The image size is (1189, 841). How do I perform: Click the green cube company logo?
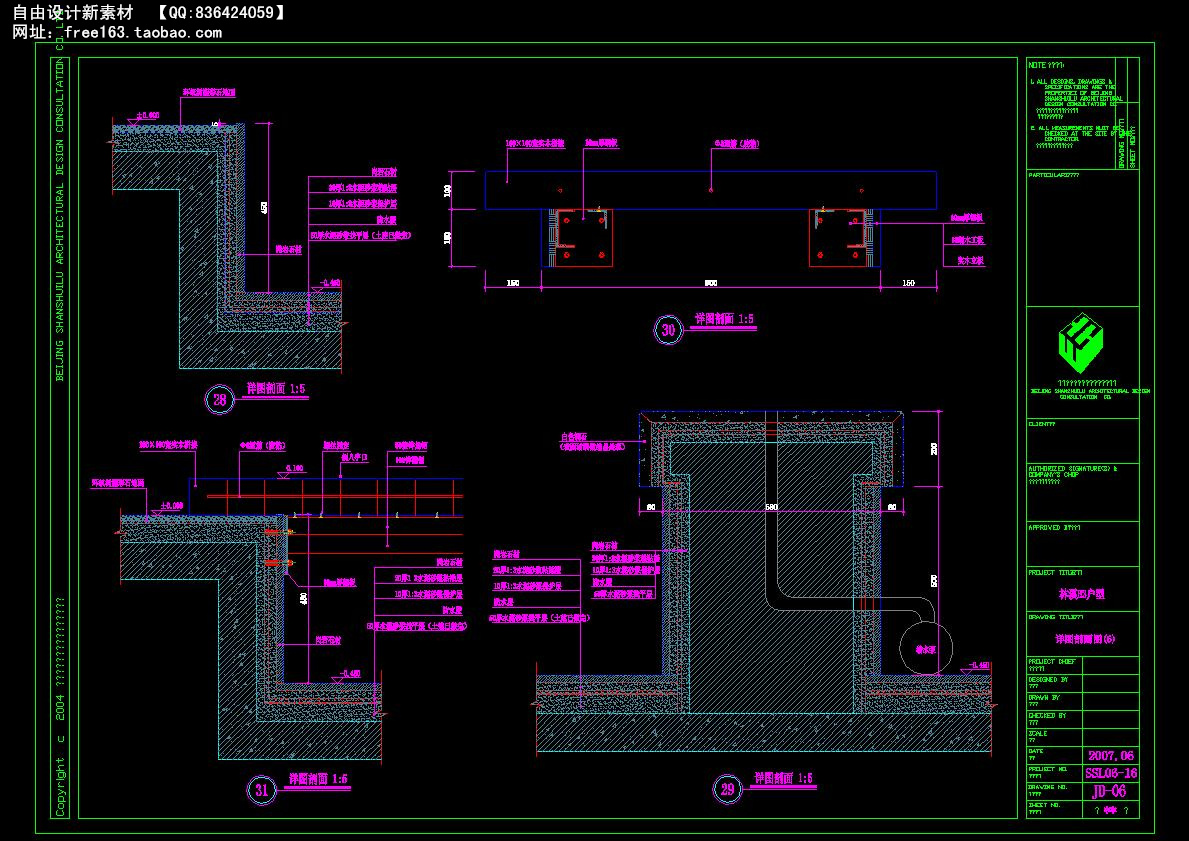(x=1081, y=344)
